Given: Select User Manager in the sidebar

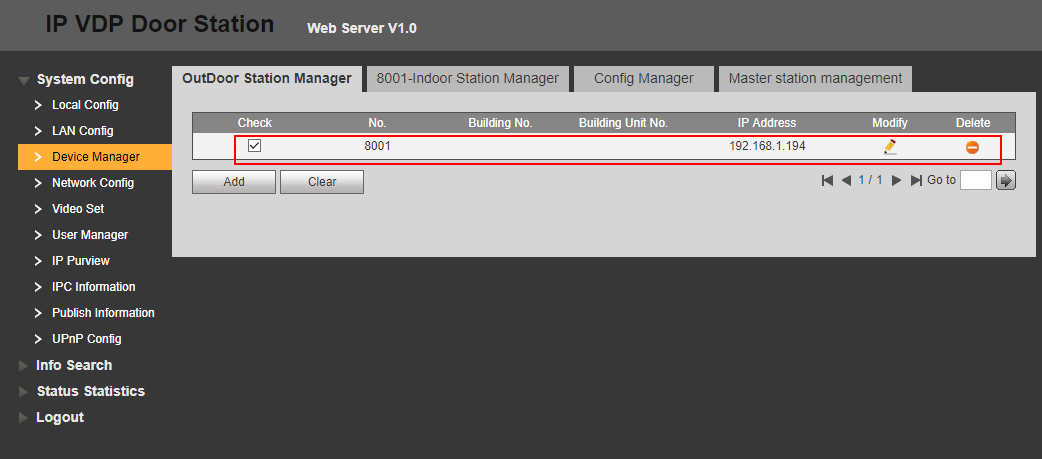Looking at the screenshot, I should pyautogui.click(x=90, y=235).
